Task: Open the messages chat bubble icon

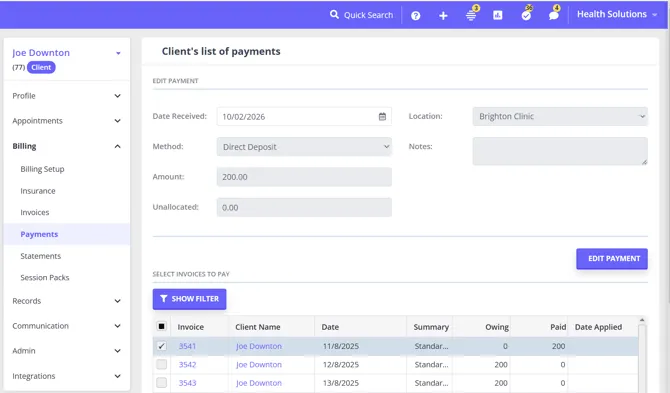Action: tap(554, 15)
